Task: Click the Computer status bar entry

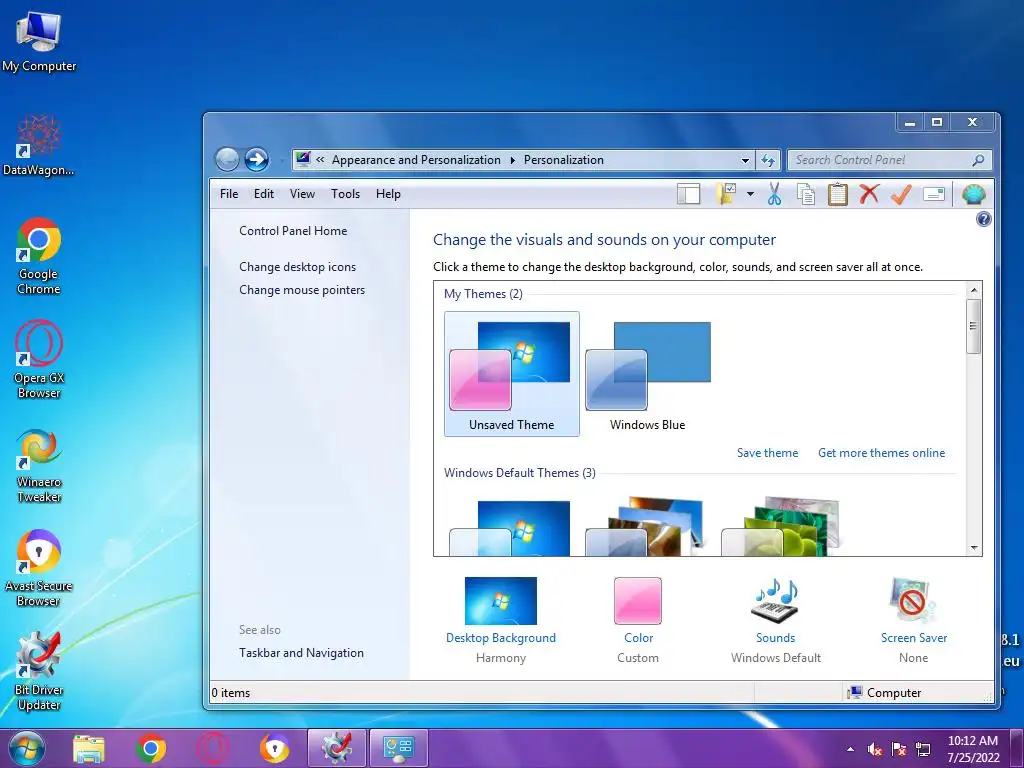Action: coord(884,693)
